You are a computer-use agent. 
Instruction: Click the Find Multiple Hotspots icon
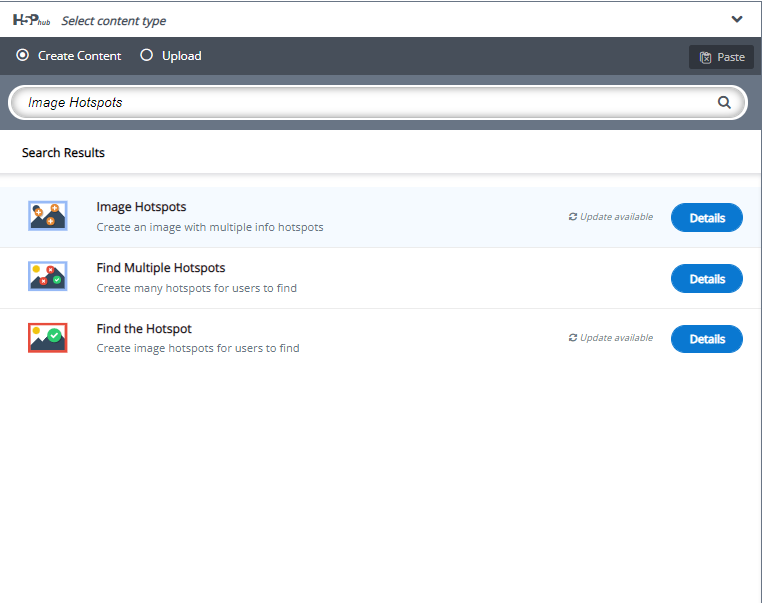48,277
